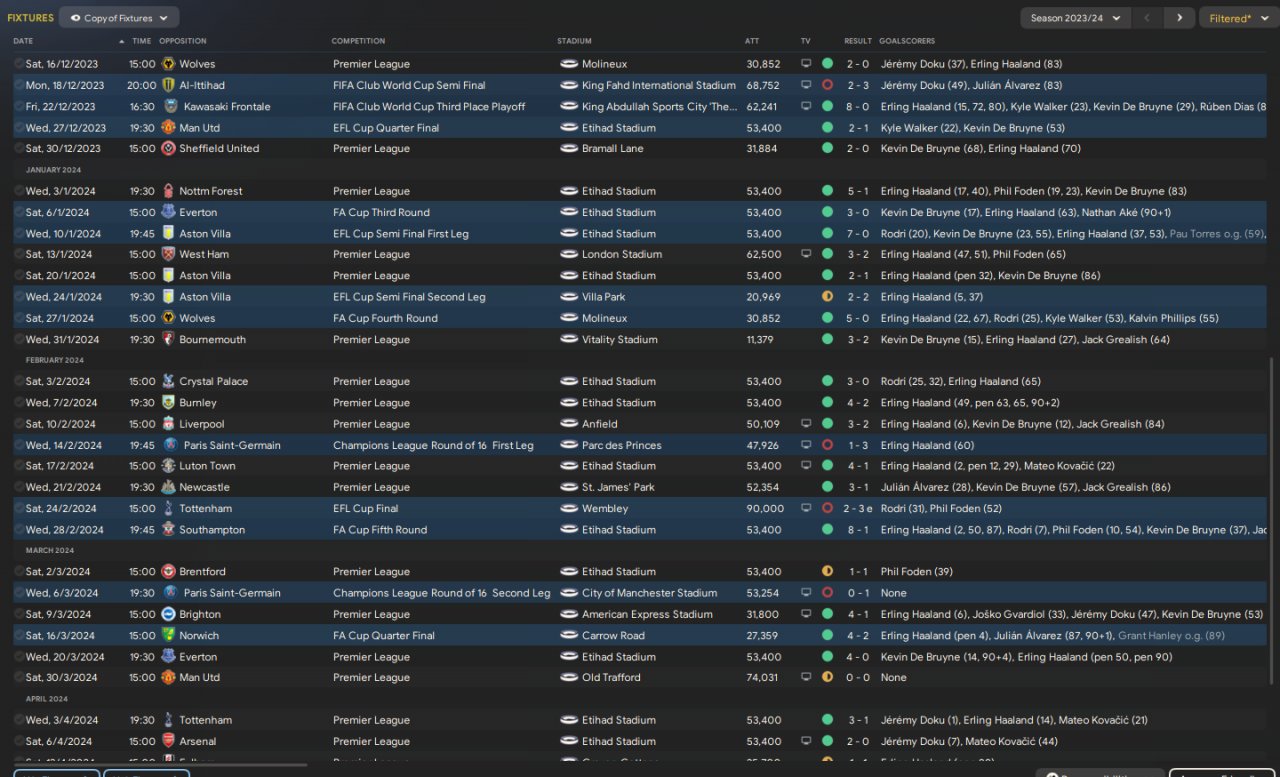Open the Filtered* filter dropdown

pos(1238,18)
